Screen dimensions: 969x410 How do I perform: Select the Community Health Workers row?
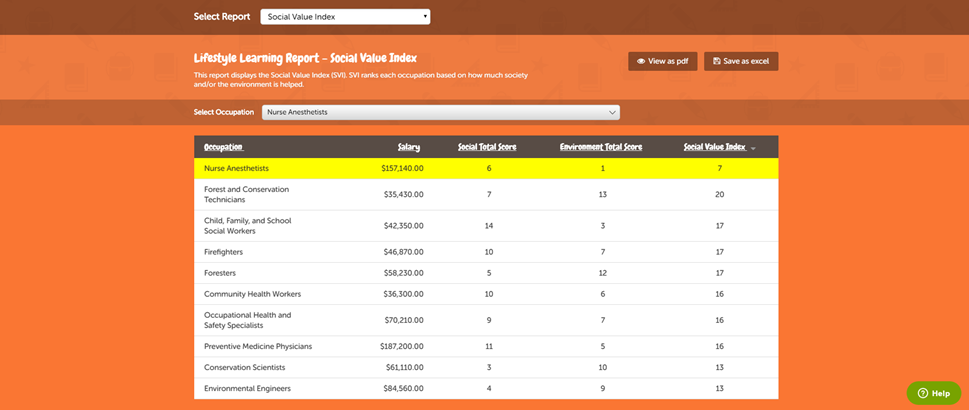click(486, 294)
